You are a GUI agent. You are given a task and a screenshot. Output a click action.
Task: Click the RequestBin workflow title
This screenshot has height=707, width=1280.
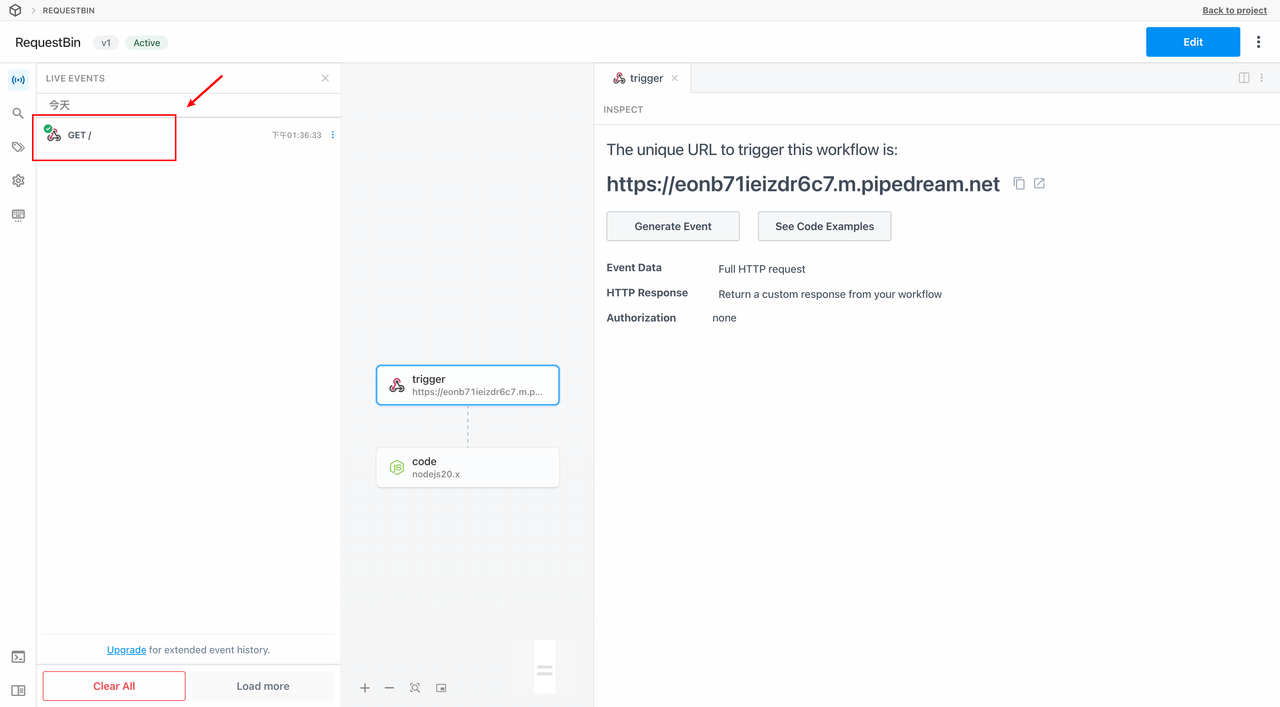[48, 43]
